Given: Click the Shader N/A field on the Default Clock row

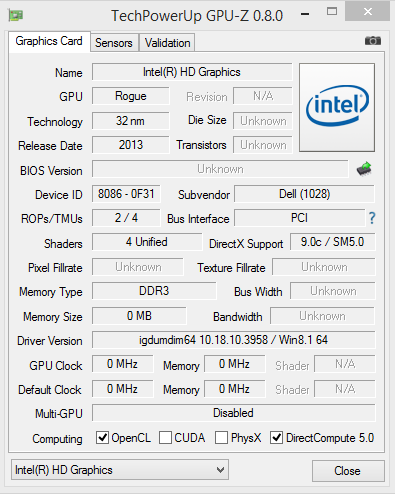Looking at the screenshot, I should click(345, 389).
